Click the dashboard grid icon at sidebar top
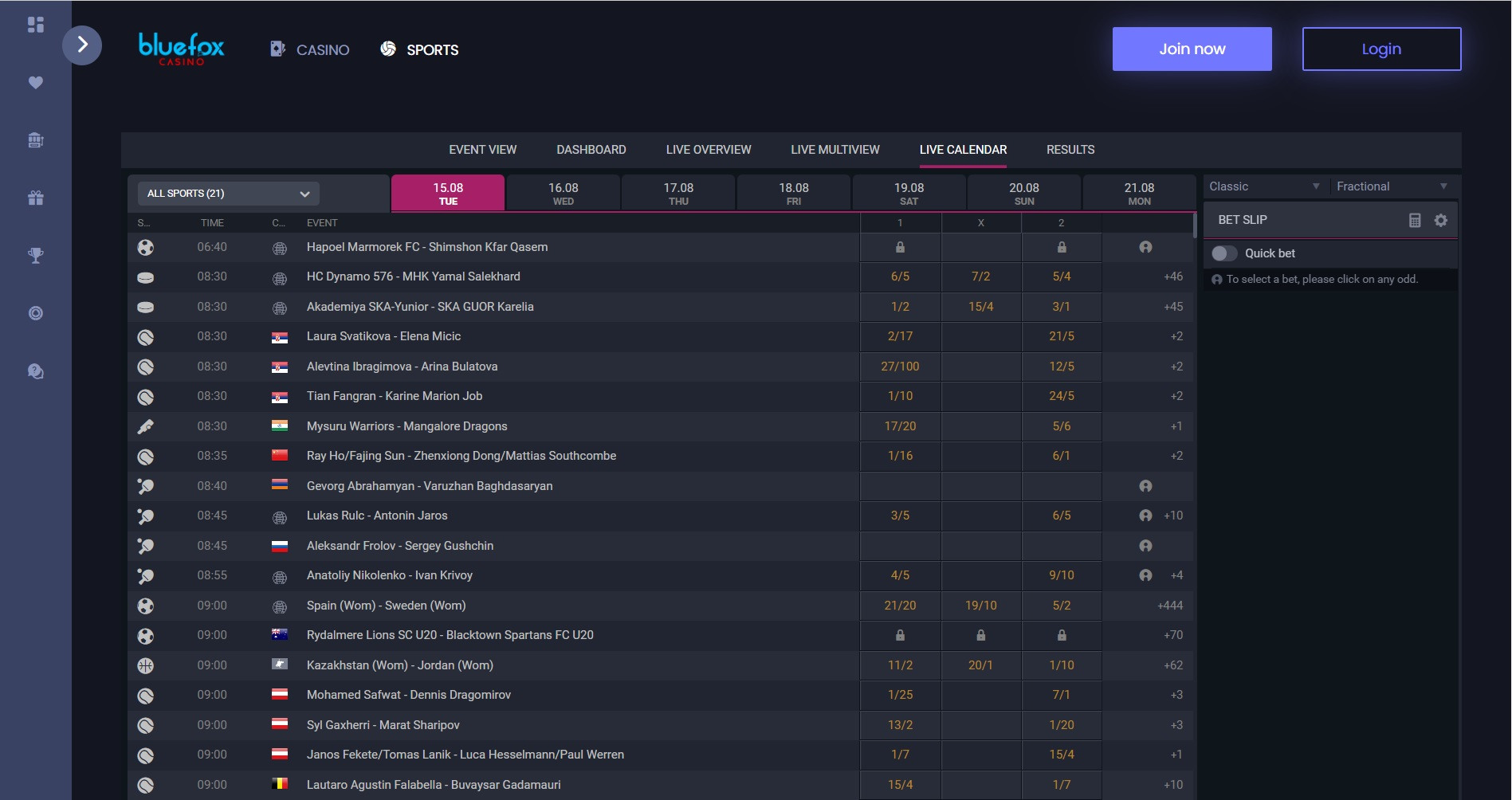The height and width of the screenshot is (800, 1512). [35, 25]
